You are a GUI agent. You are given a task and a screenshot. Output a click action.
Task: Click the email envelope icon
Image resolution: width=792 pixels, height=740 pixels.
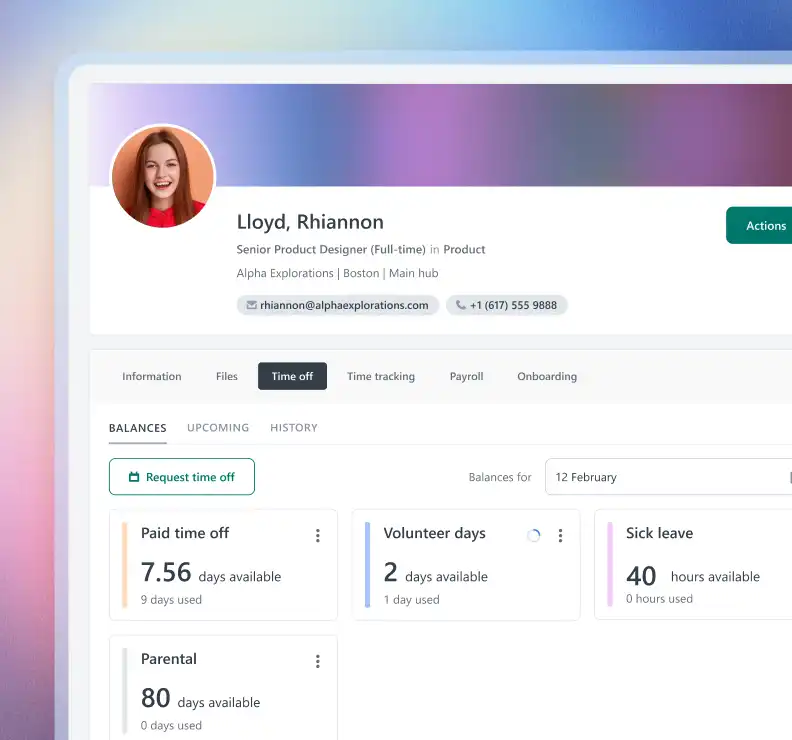point(251,305)
